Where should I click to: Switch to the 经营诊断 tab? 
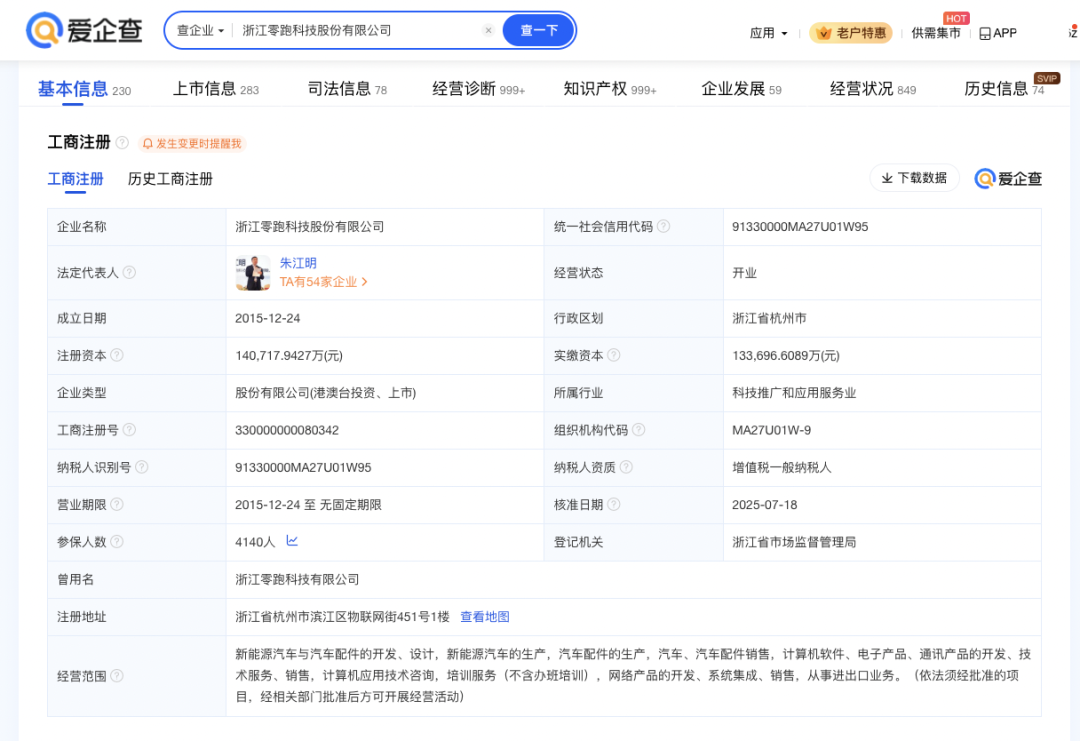[479, 90]
